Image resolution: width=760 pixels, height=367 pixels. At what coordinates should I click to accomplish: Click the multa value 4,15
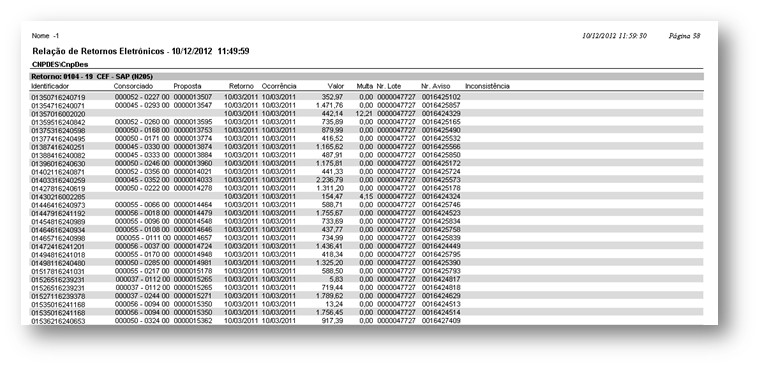(x=366, y=197)
